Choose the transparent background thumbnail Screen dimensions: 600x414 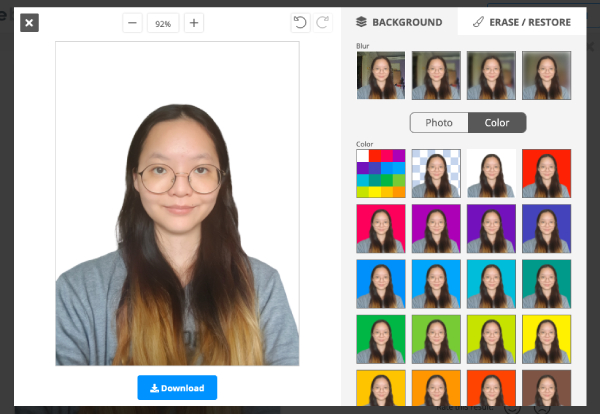tap(436, 173)
